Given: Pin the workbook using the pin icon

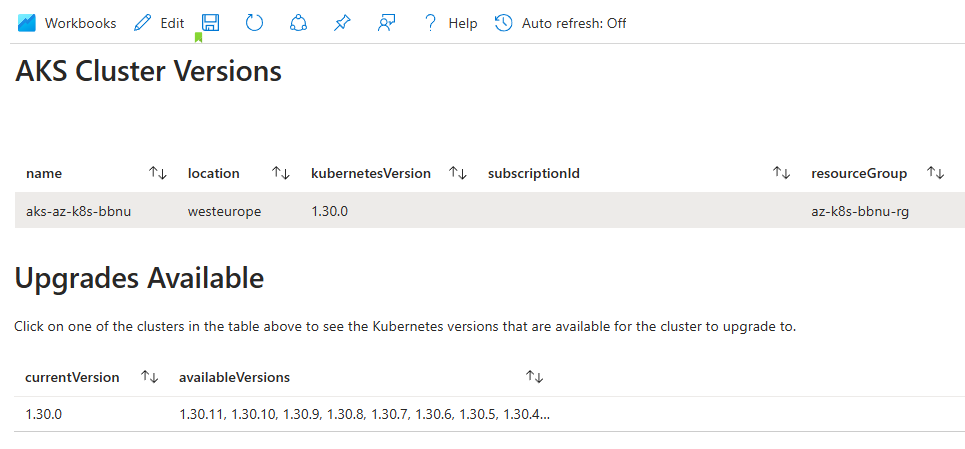Looking at the screenshot, I should (342, 23).
